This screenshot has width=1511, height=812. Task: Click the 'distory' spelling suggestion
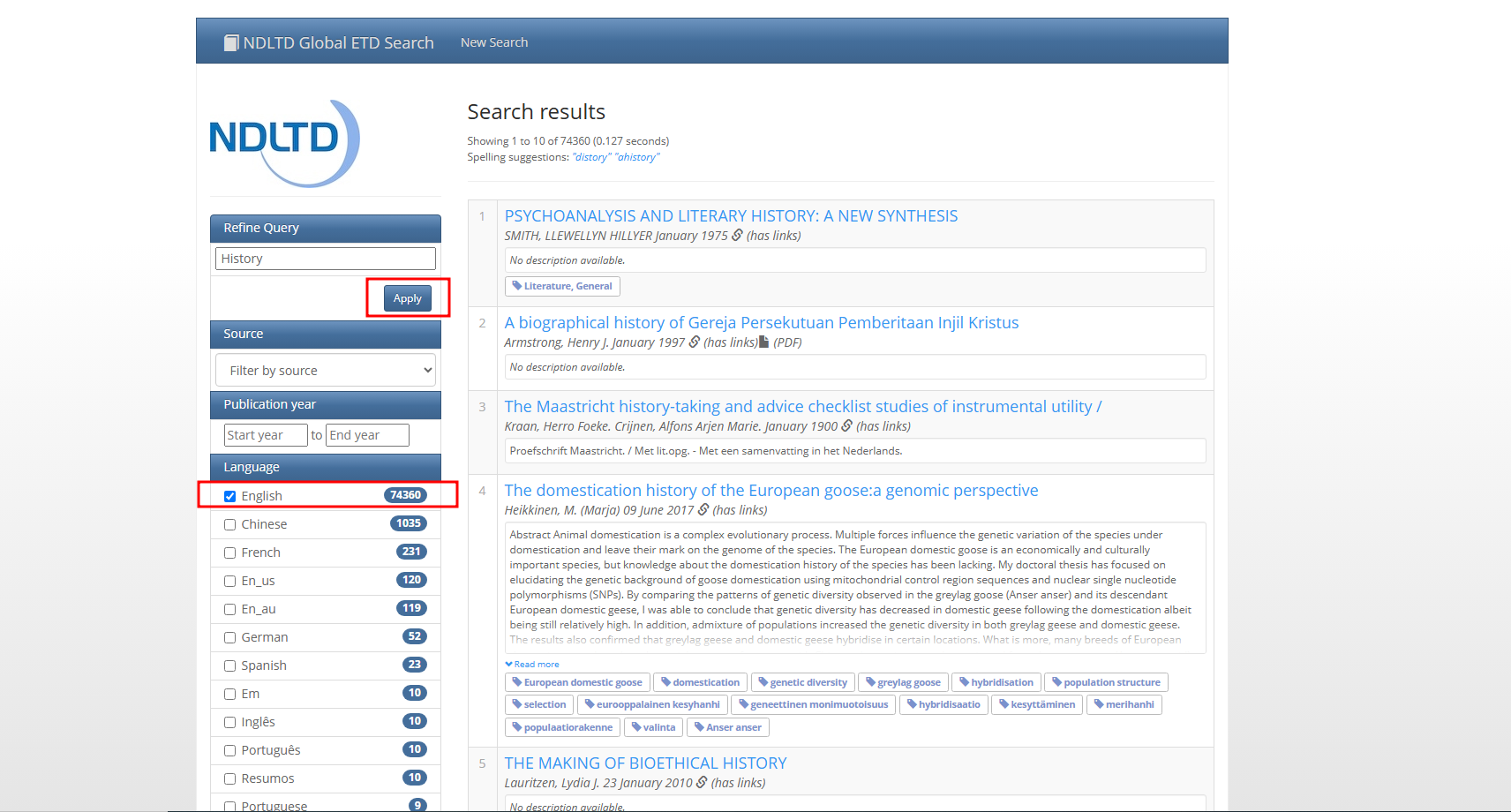coord(591,157)
